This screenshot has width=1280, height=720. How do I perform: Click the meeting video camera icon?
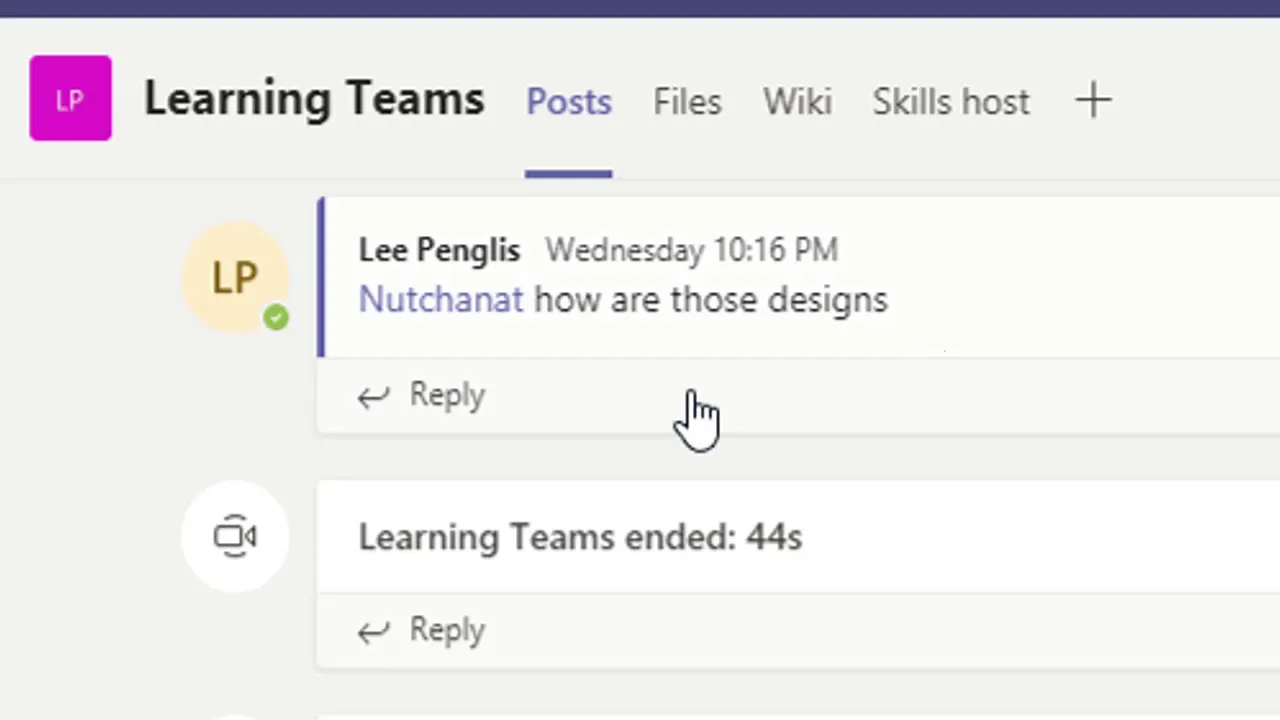pyautogui.click(x=235, y=536)
